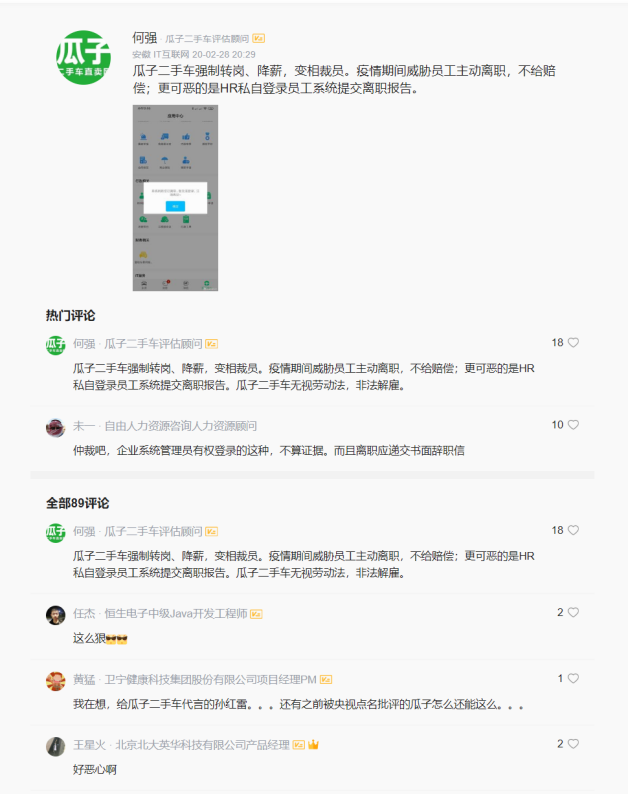This screenshot has height=794, width=628.
Task: Open the large Guazi logo avatar
Action: point(84,57)
